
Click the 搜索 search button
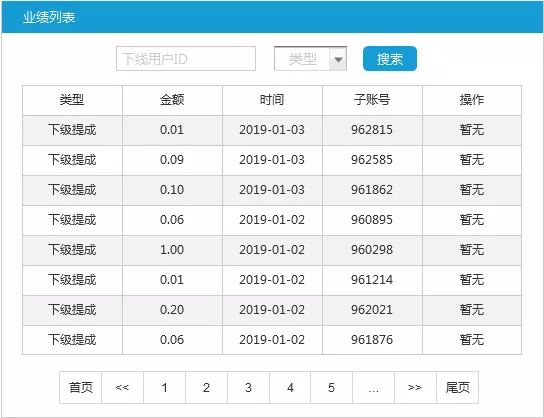pos(390,59)
